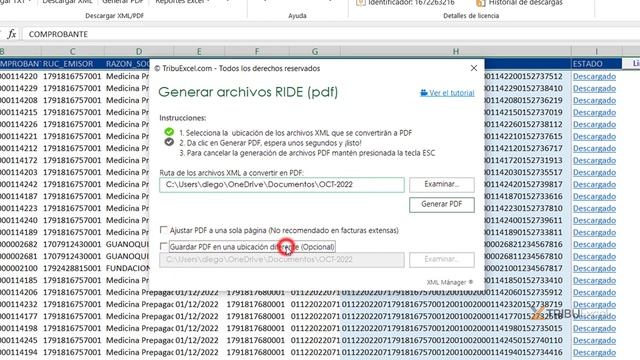
Task: Select column C header
Action: click(73, 51)
